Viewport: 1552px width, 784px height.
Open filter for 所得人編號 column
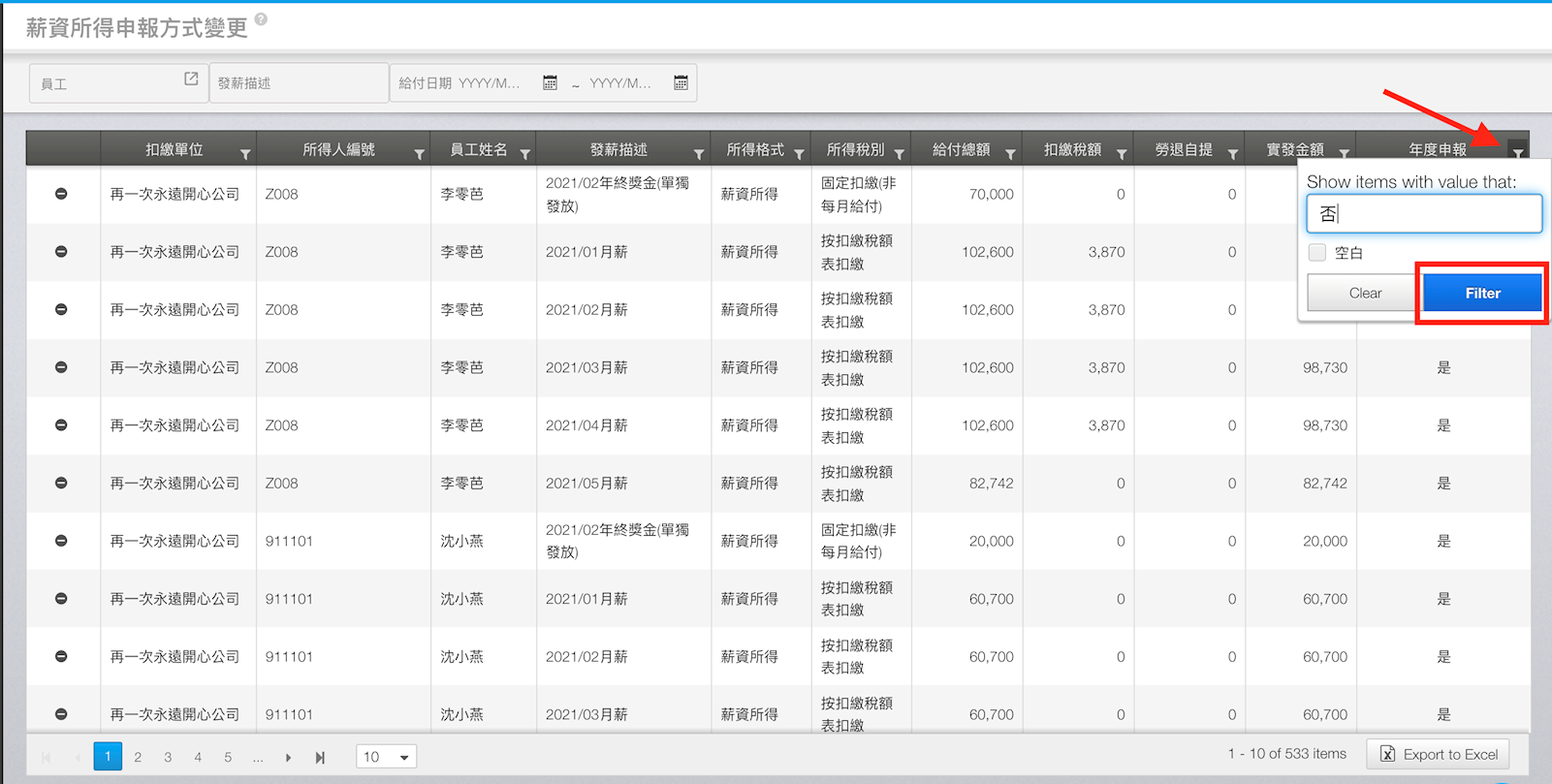[419, 154]
